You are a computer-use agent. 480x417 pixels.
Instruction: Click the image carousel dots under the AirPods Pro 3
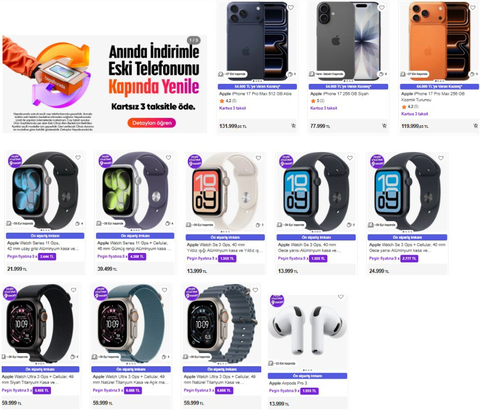coord(307,370)
